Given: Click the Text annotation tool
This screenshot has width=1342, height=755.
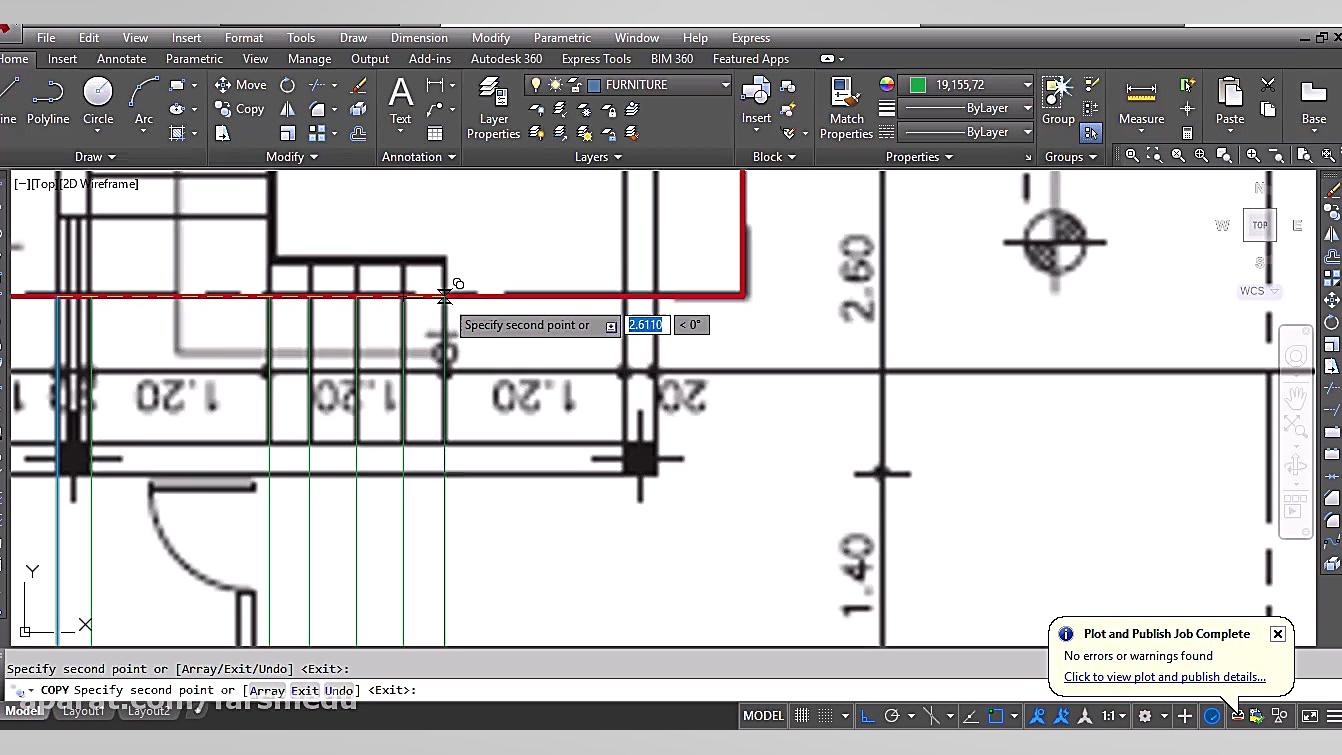Looking at the screenshot, I should (400, 101).
